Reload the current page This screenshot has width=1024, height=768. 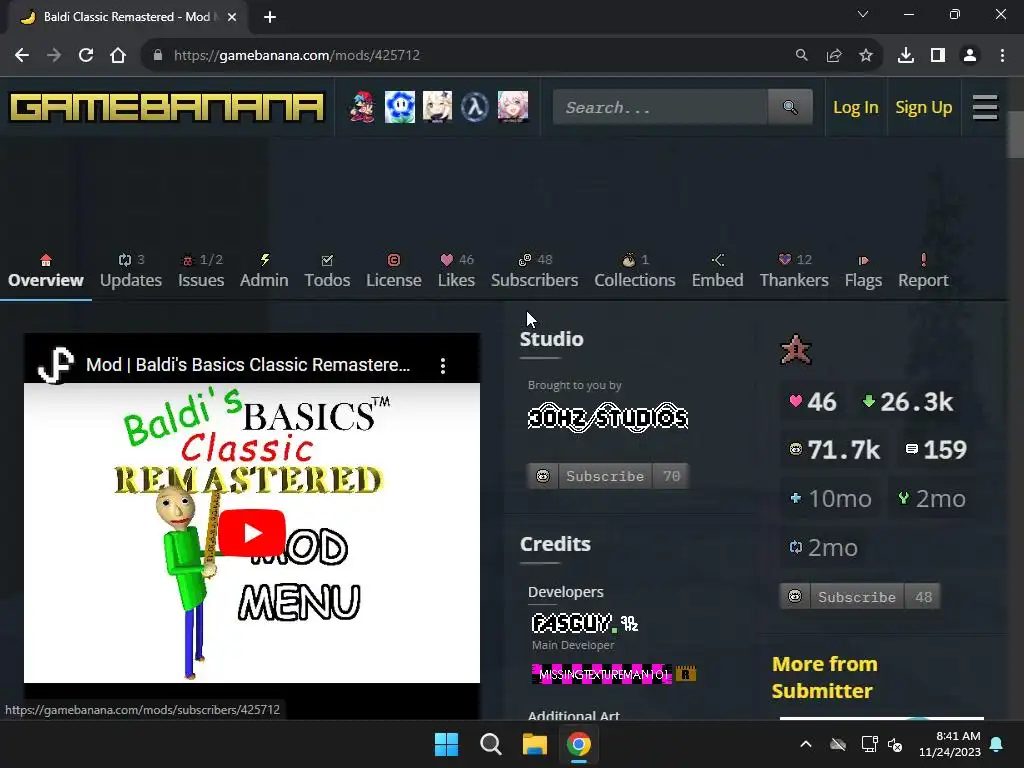pos(86,56)
